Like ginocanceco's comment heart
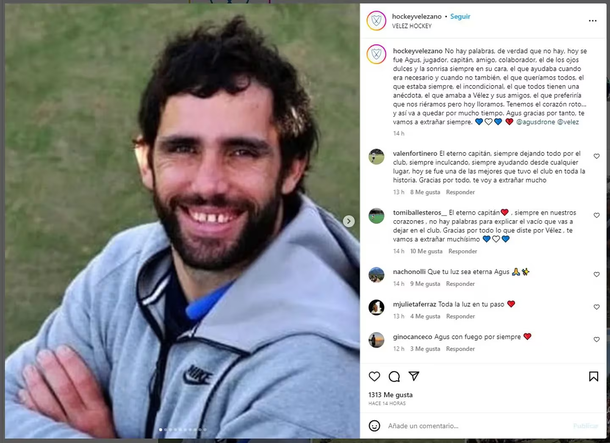The image size is (610, 443). click(596, 340)
